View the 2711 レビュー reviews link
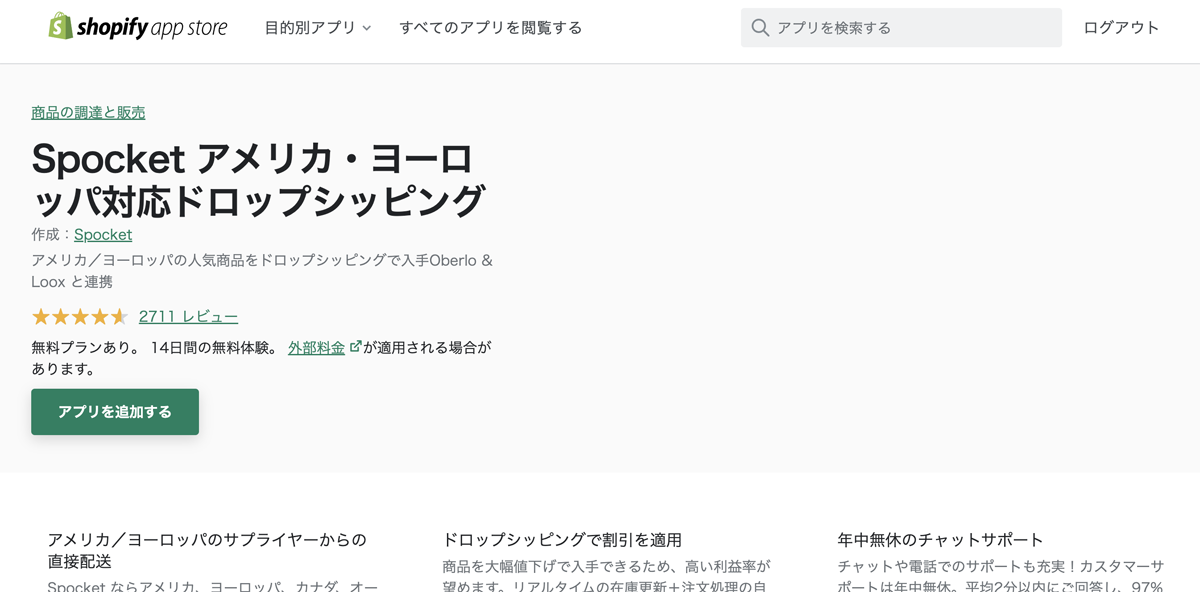Viewport: 1200px width, 592px height. [188, 317]
